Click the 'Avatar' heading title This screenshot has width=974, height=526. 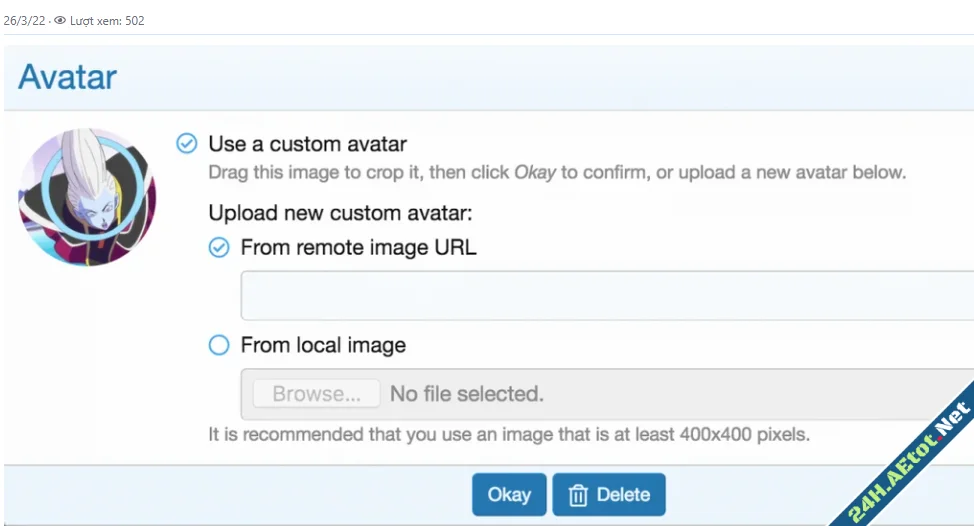[67, 77]
